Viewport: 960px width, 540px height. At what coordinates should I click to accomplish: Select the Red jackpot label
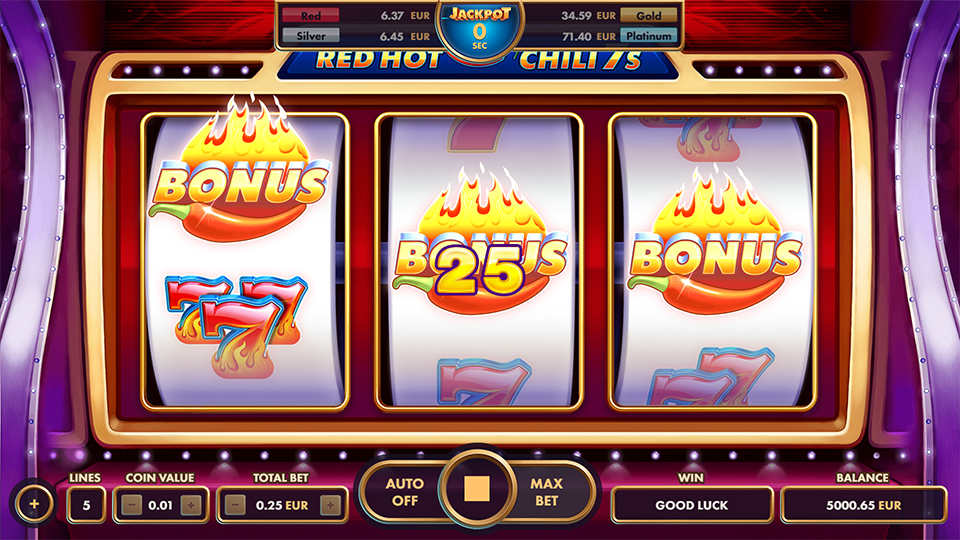(311, 15)
